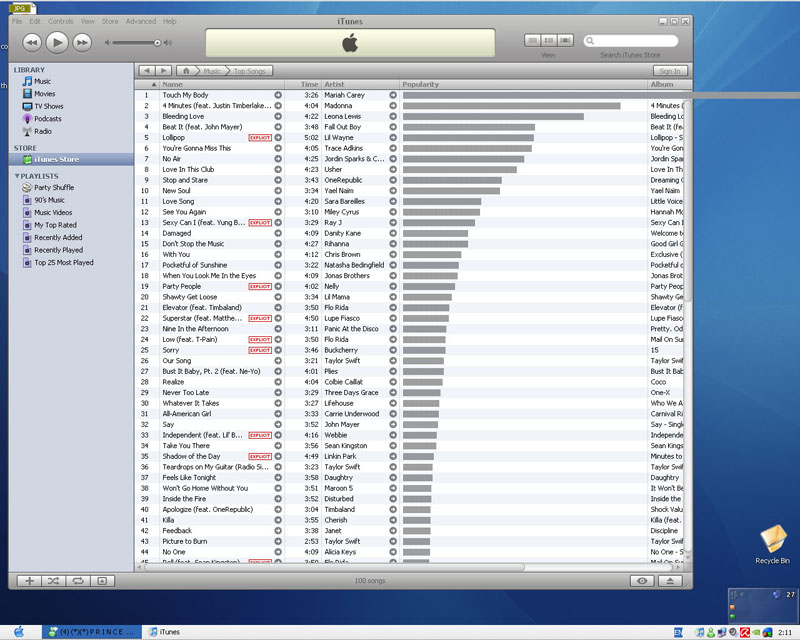The height and width of the screenshot is (640, 800).
Task: Click the Eject disc button
Action: 670,581
